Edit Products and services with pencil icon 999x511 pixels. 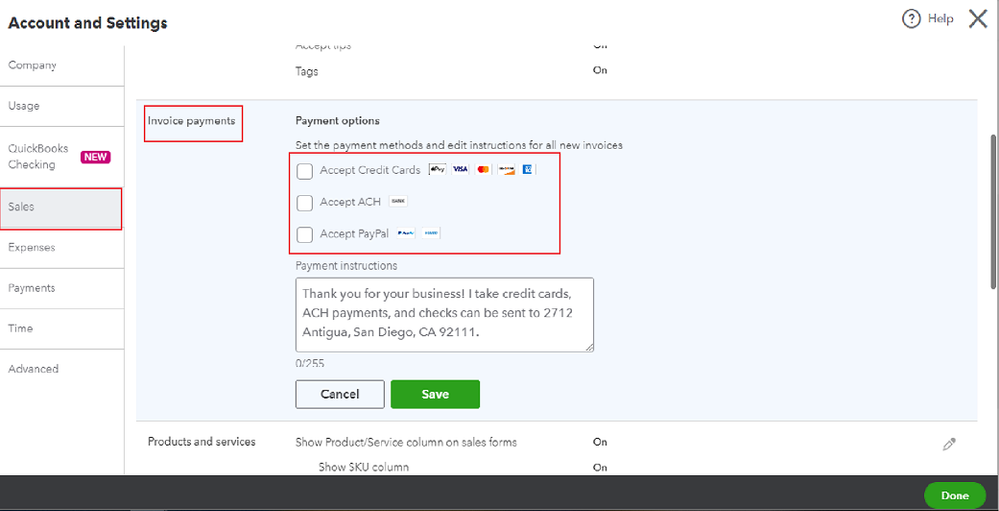[949, 444]
